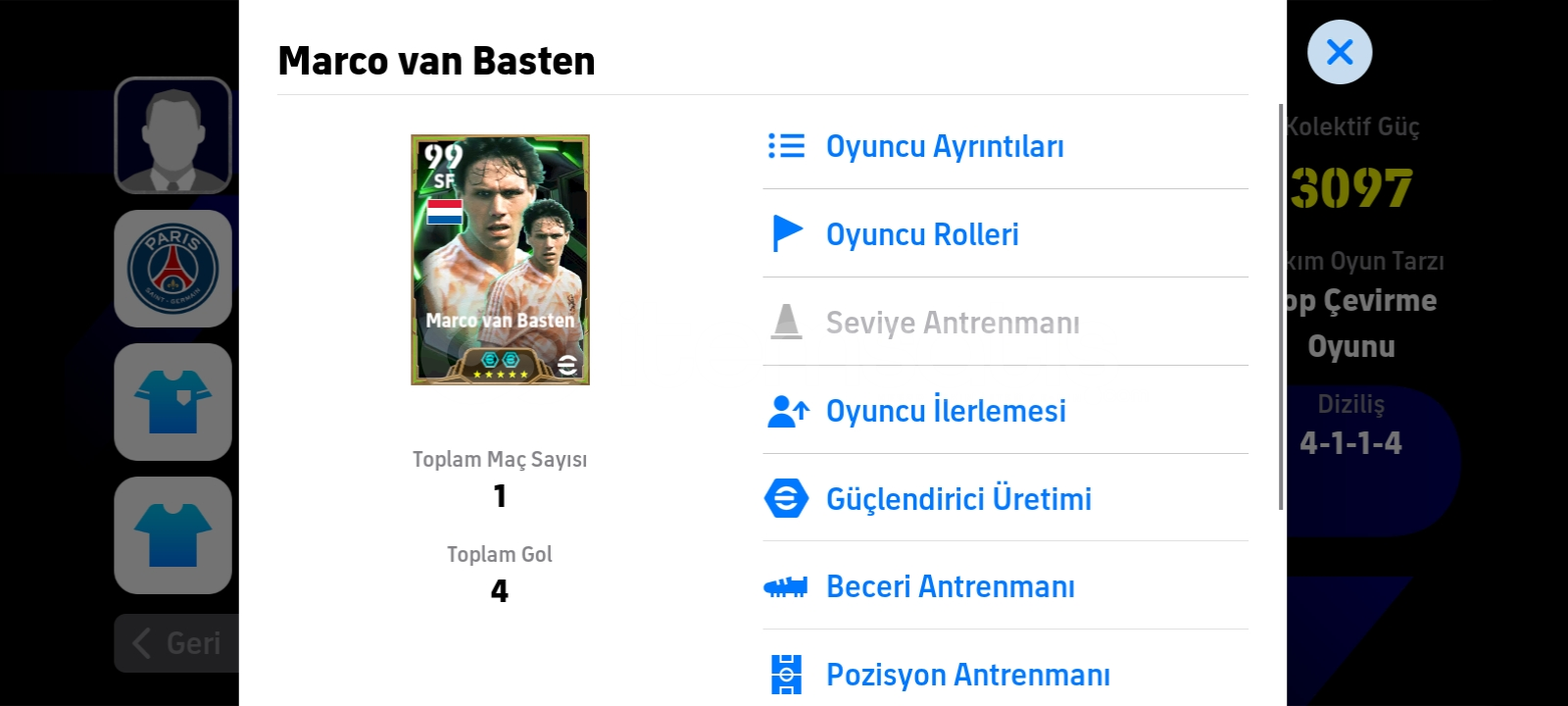
Task: Tap the Oyuncu Rolleri flag icon
Action: [787, 233]
